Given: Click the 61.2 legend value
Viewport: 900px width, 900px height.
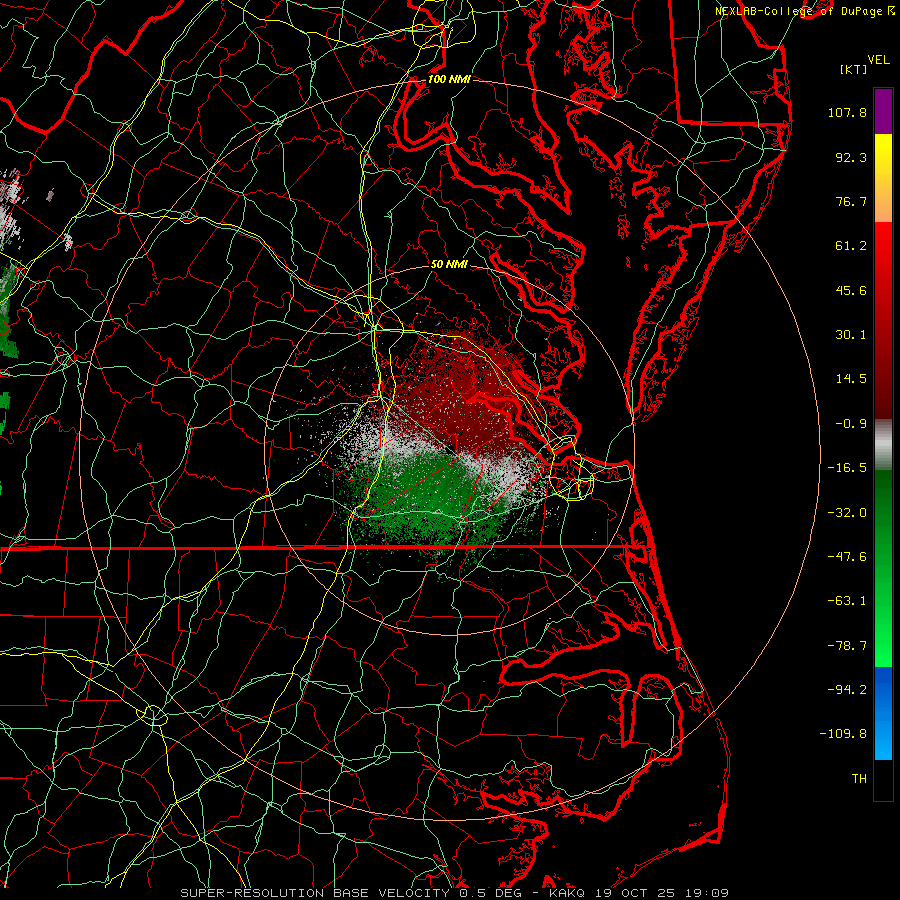Looking at the screenshot, I should [x=851, y=246].
